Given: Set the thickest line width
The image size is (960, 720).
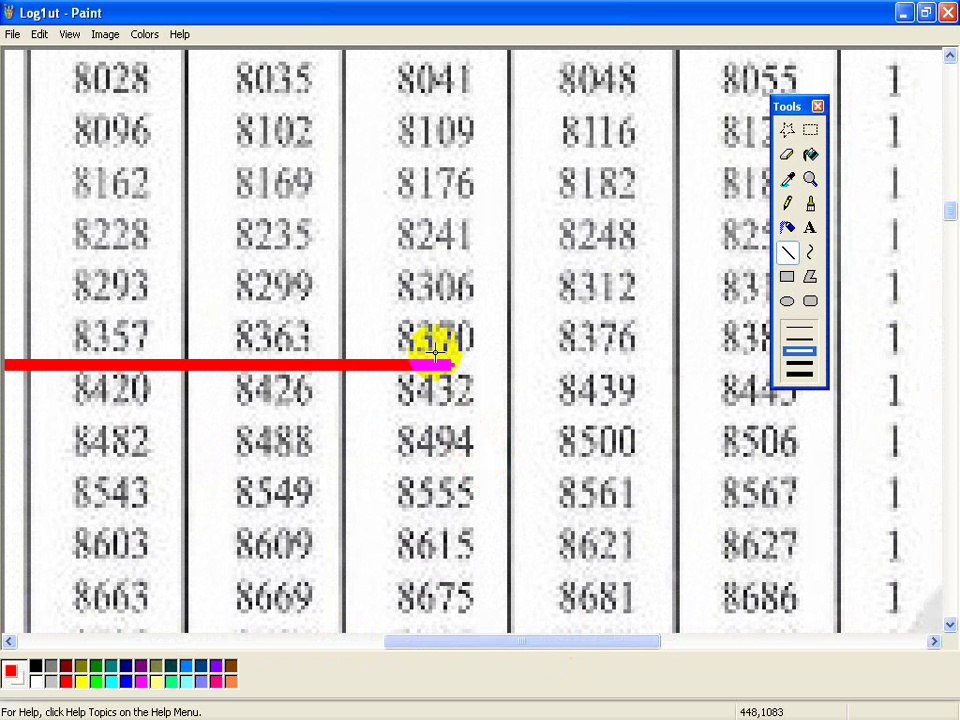Looking at the screenshot, I should pyautogui.click(x=799, y=374).
